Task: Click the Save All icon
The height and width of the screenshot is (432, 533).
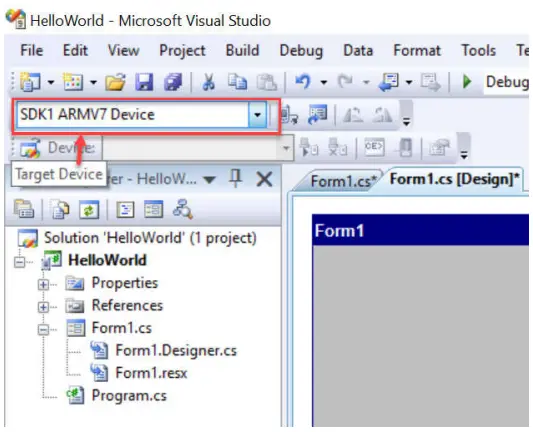Action: [x=173, y=82]
